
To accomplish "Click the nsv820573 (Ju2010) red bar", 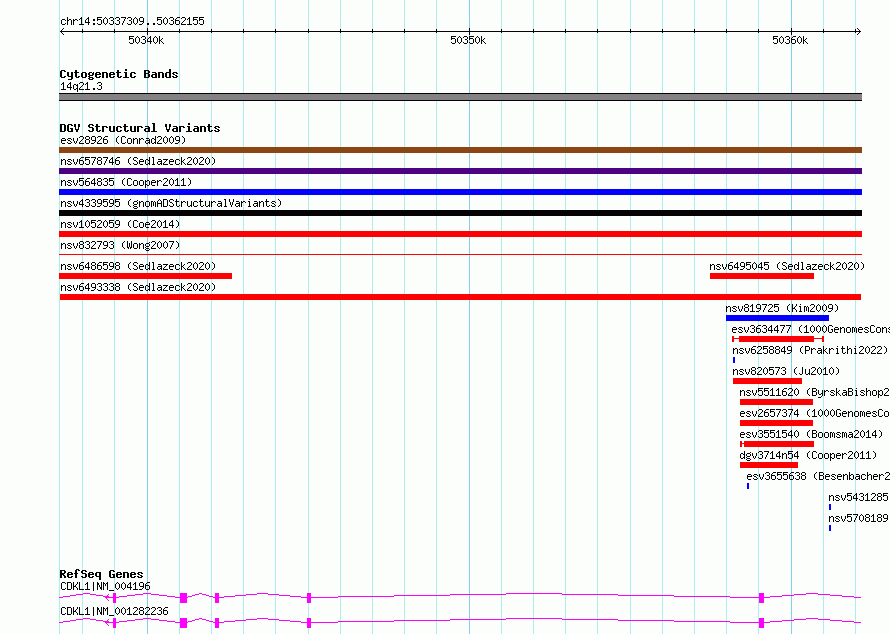I will coord(767,381).
